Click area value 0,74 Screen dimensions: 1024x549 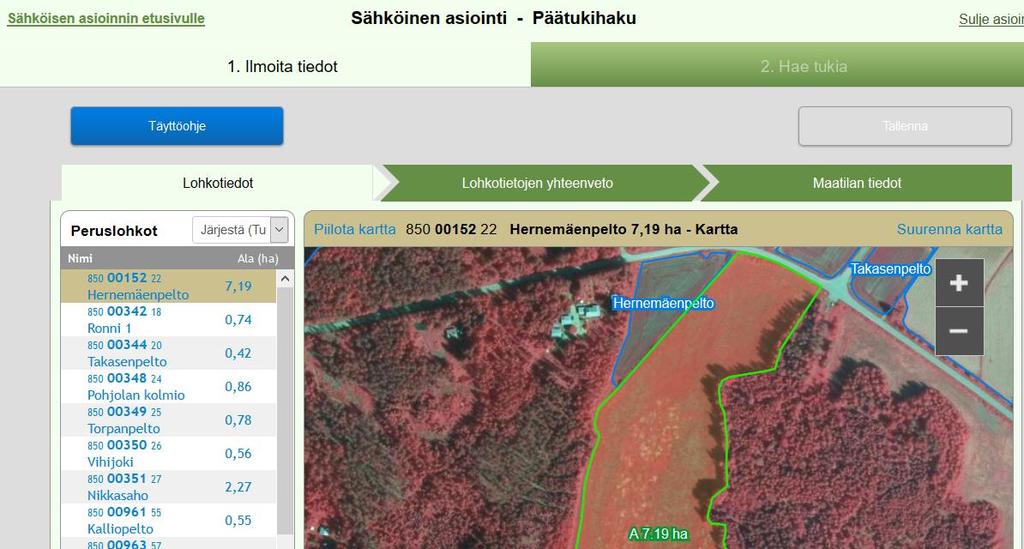tap(238, 320)
